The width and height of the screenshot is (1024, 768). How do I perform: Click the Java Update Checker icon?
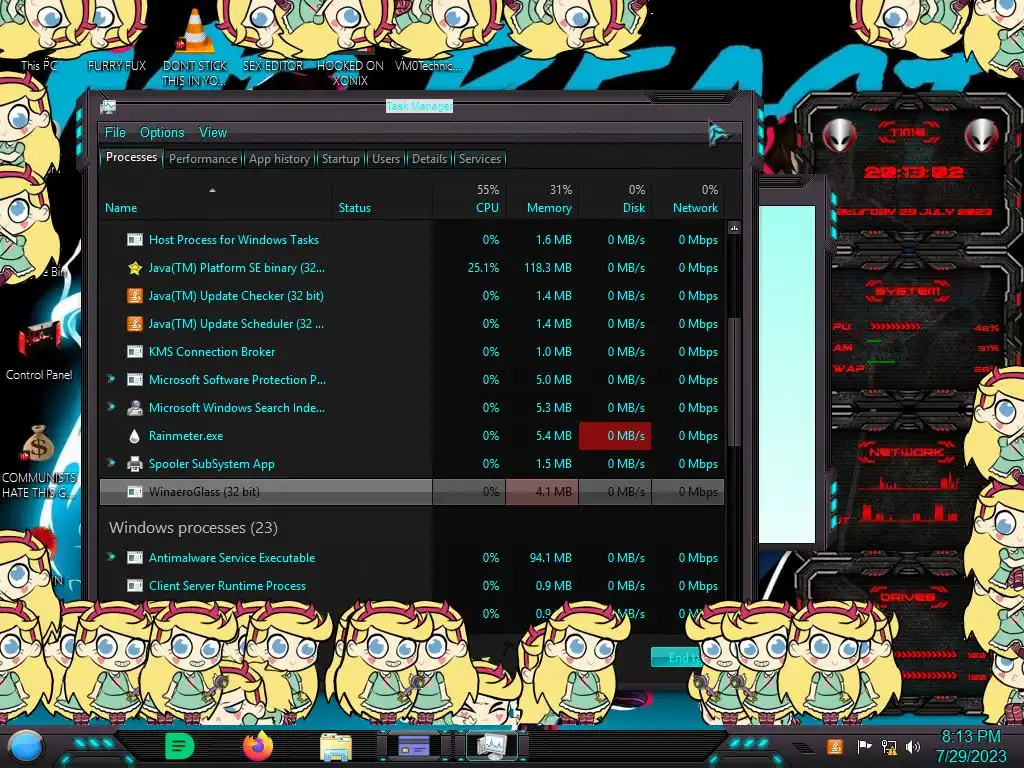(x=135, y=296)
